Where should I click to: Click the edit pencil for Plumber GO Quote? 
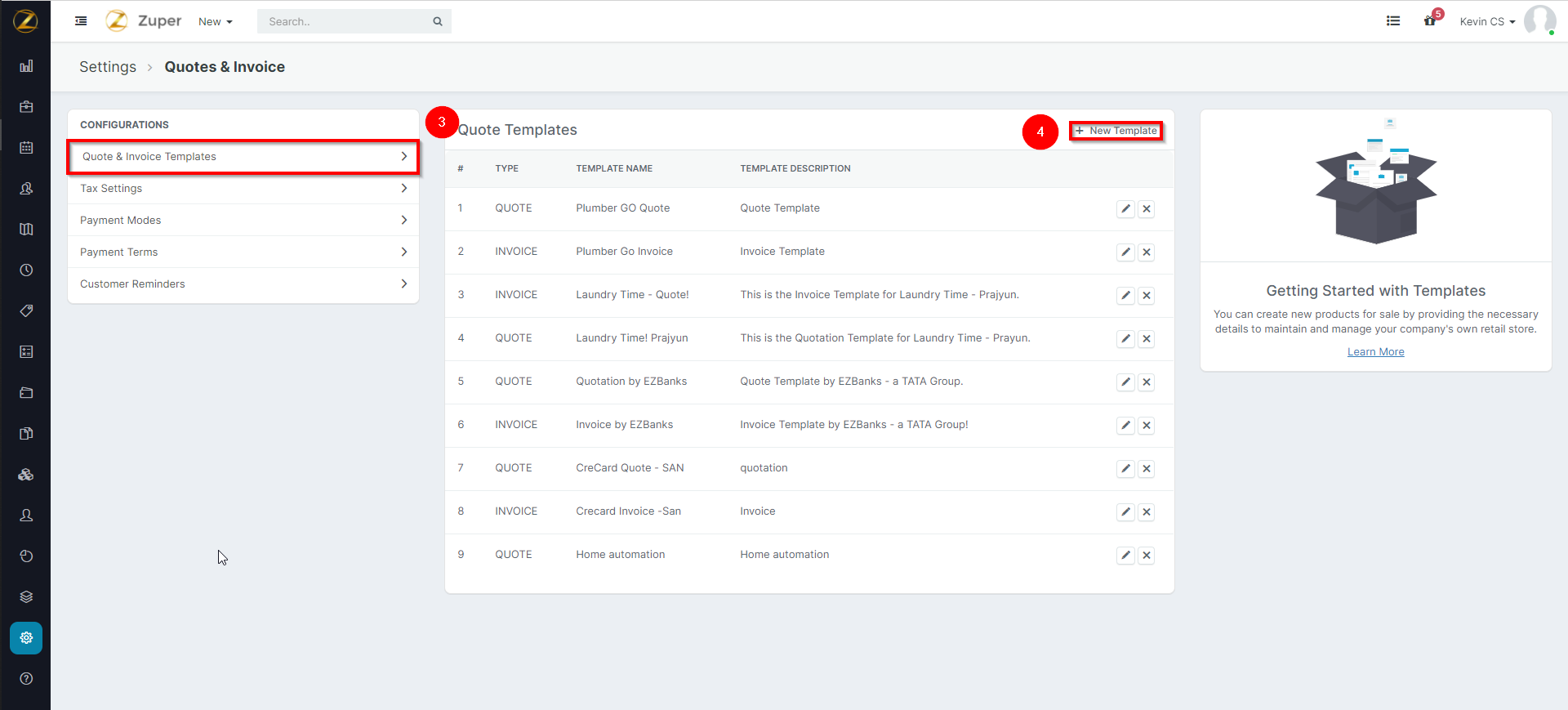tap(1125, 209)
